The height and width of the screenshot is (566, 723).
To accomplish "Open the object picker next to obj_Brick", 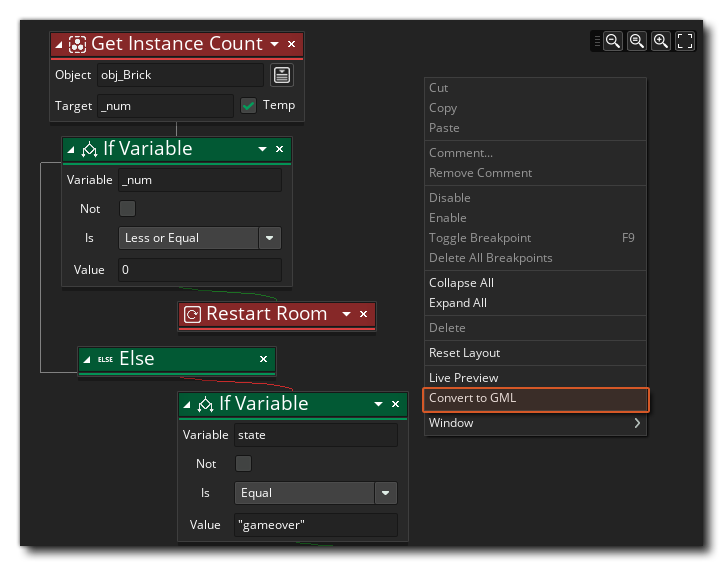I will tap(282, 75).
